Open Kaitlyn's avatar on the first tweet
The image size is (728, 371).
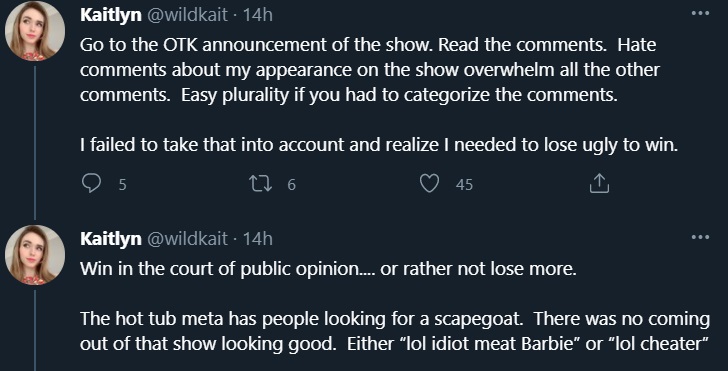pyautogui.click(x=35, y=31)
